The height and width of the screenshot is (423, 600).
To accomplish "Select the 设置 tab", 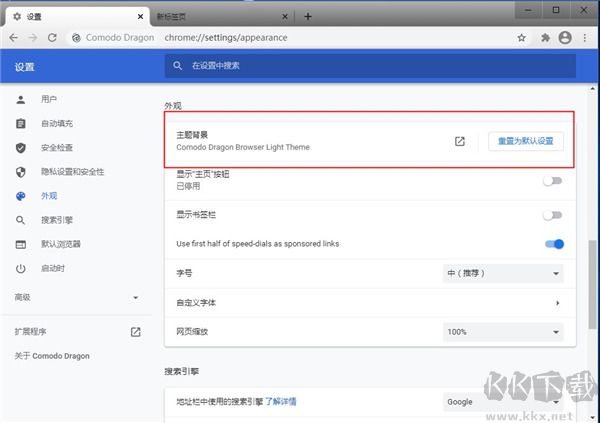I will (77, 16).
